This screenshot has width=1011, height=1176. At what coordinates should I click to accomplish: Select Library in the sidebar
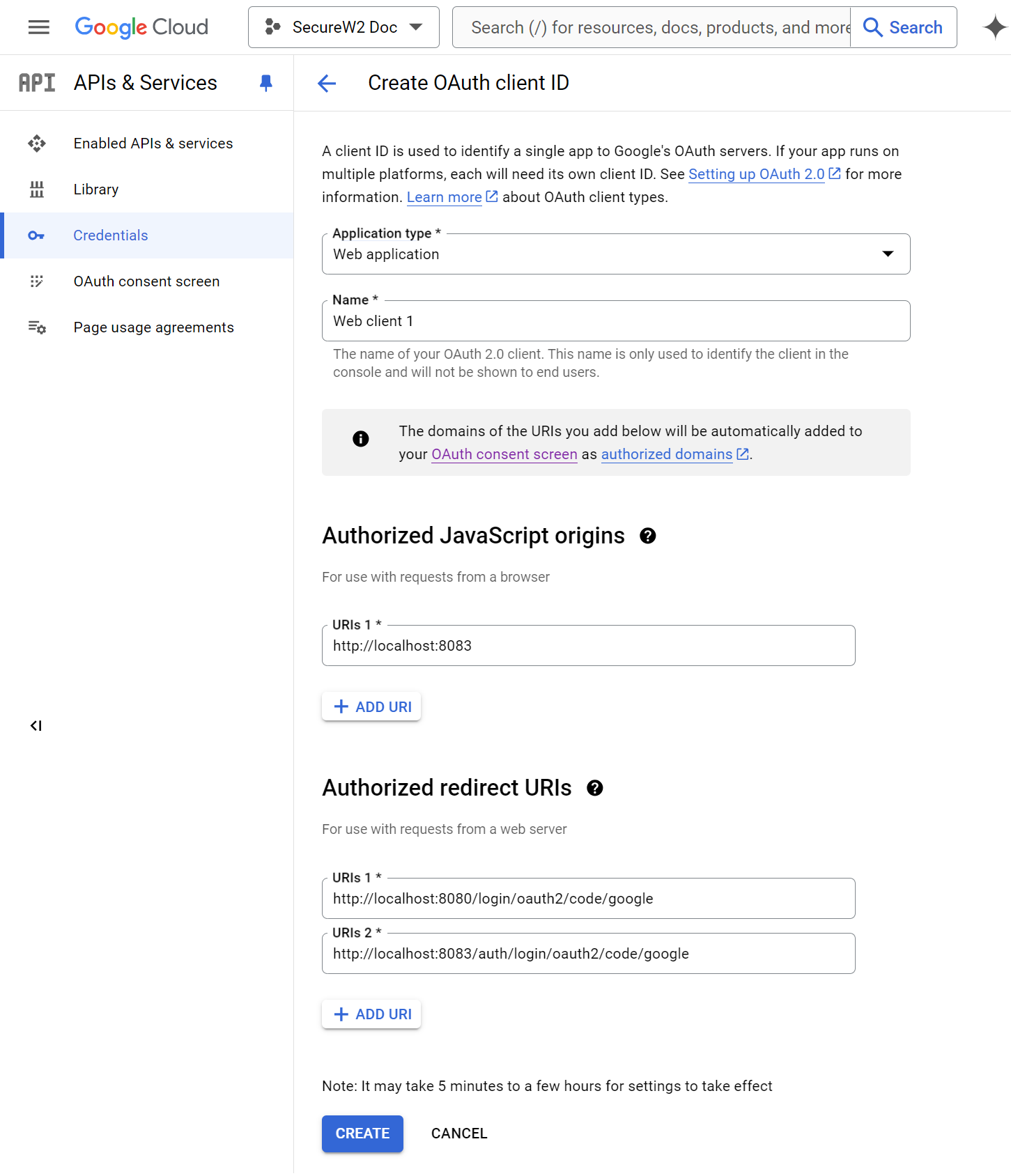point(96,189)
